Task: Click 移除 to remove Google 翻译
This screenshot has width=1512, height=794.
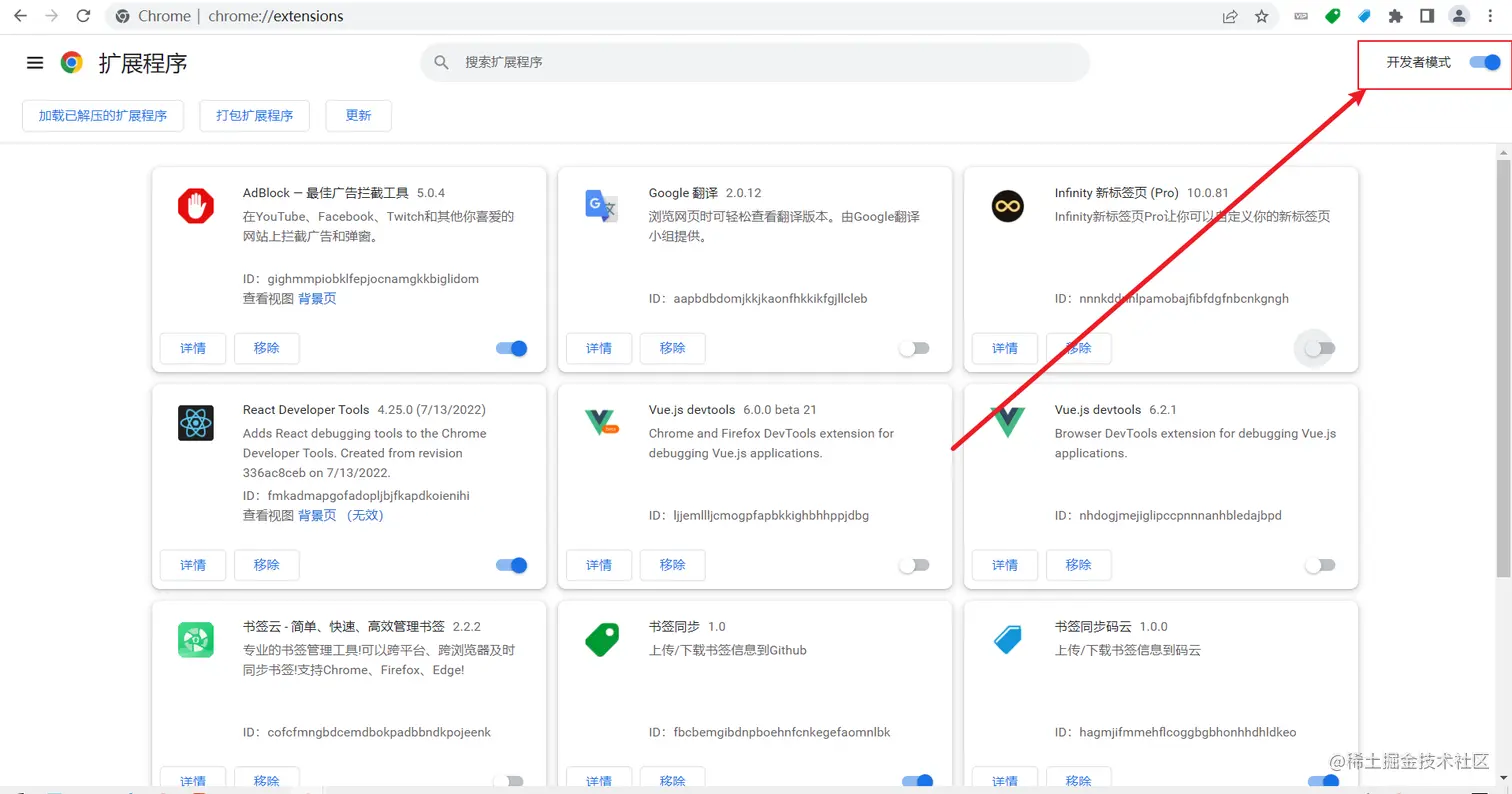Action: 673,348
